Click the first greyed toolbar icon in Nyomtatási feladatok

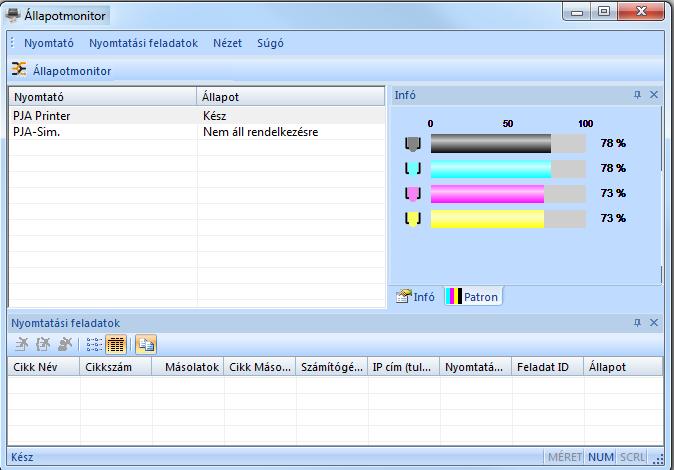click(x=22, y=344)
